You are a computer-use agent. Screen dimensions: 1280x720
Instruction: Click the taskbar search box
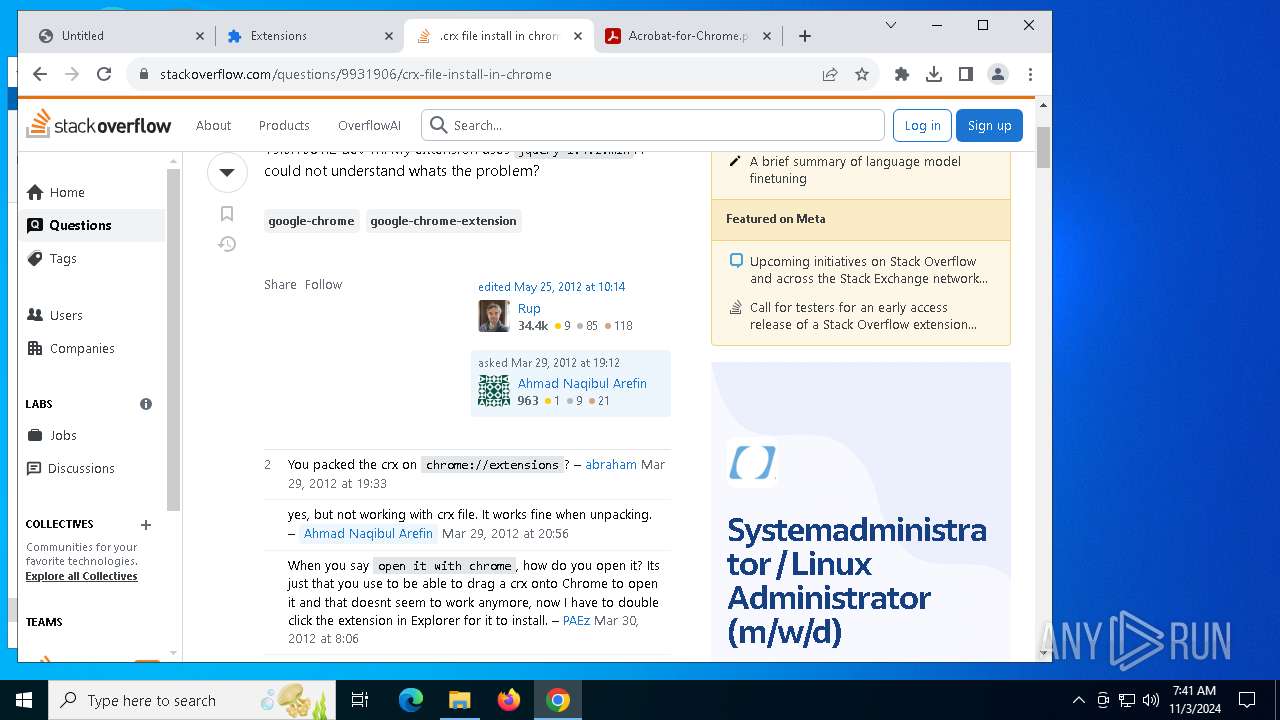192,700
